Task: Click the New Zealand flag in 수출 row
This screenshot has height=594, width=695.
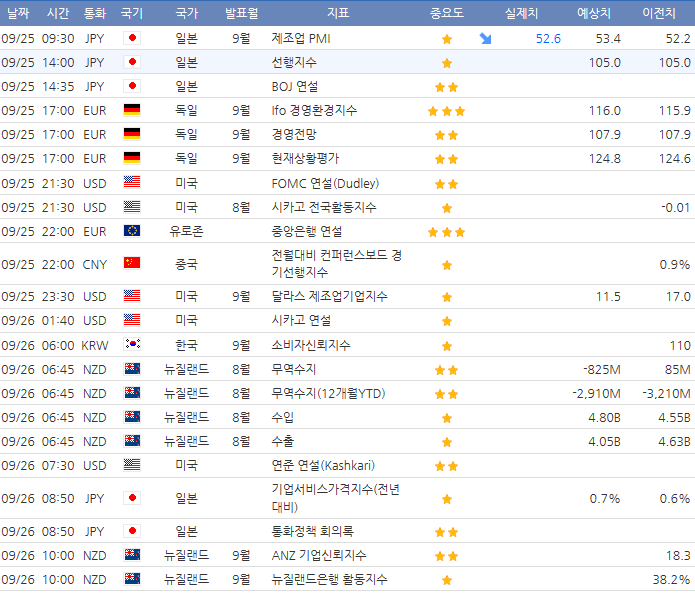Action: pyautogui.click(x=132, y=441)
